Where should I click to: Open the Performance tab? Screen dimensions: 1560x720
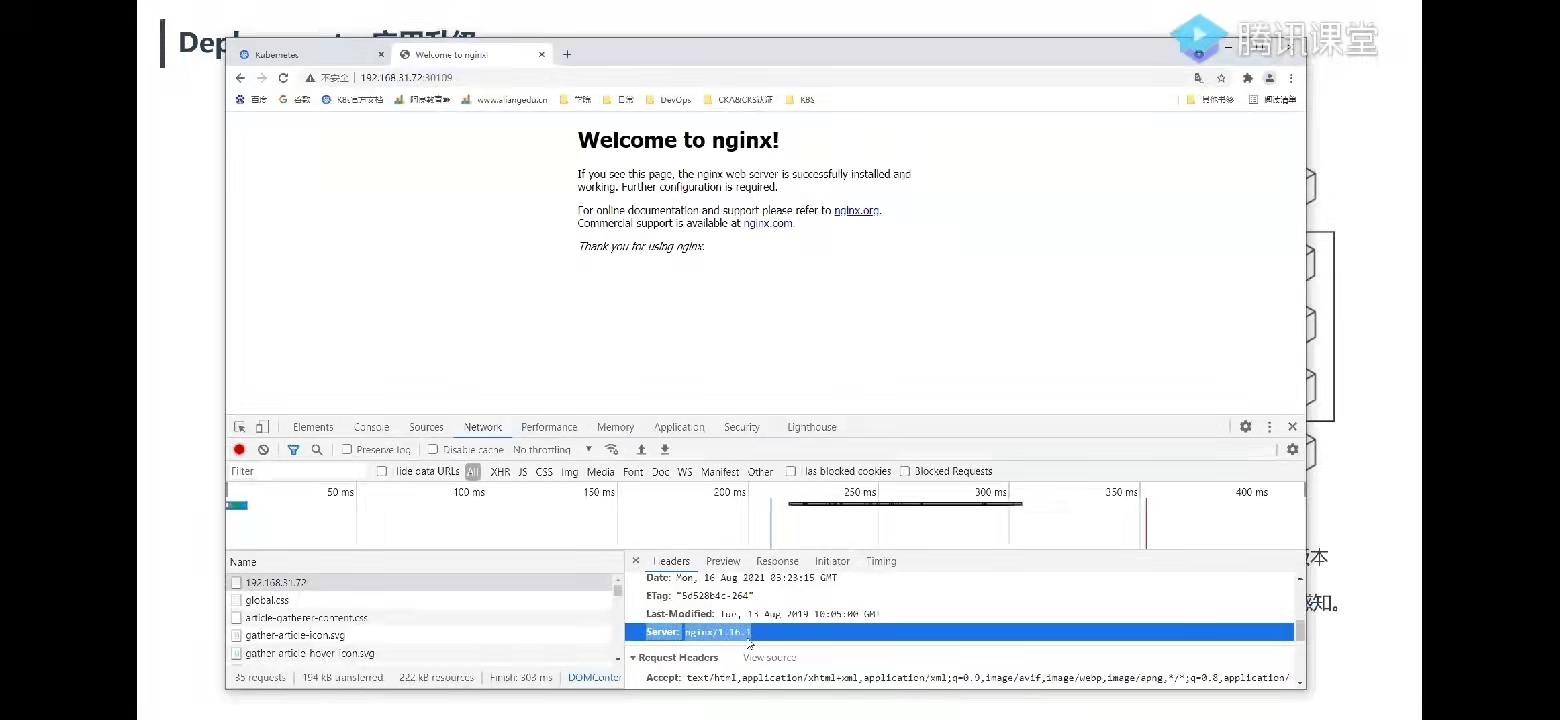click(549, 427)
